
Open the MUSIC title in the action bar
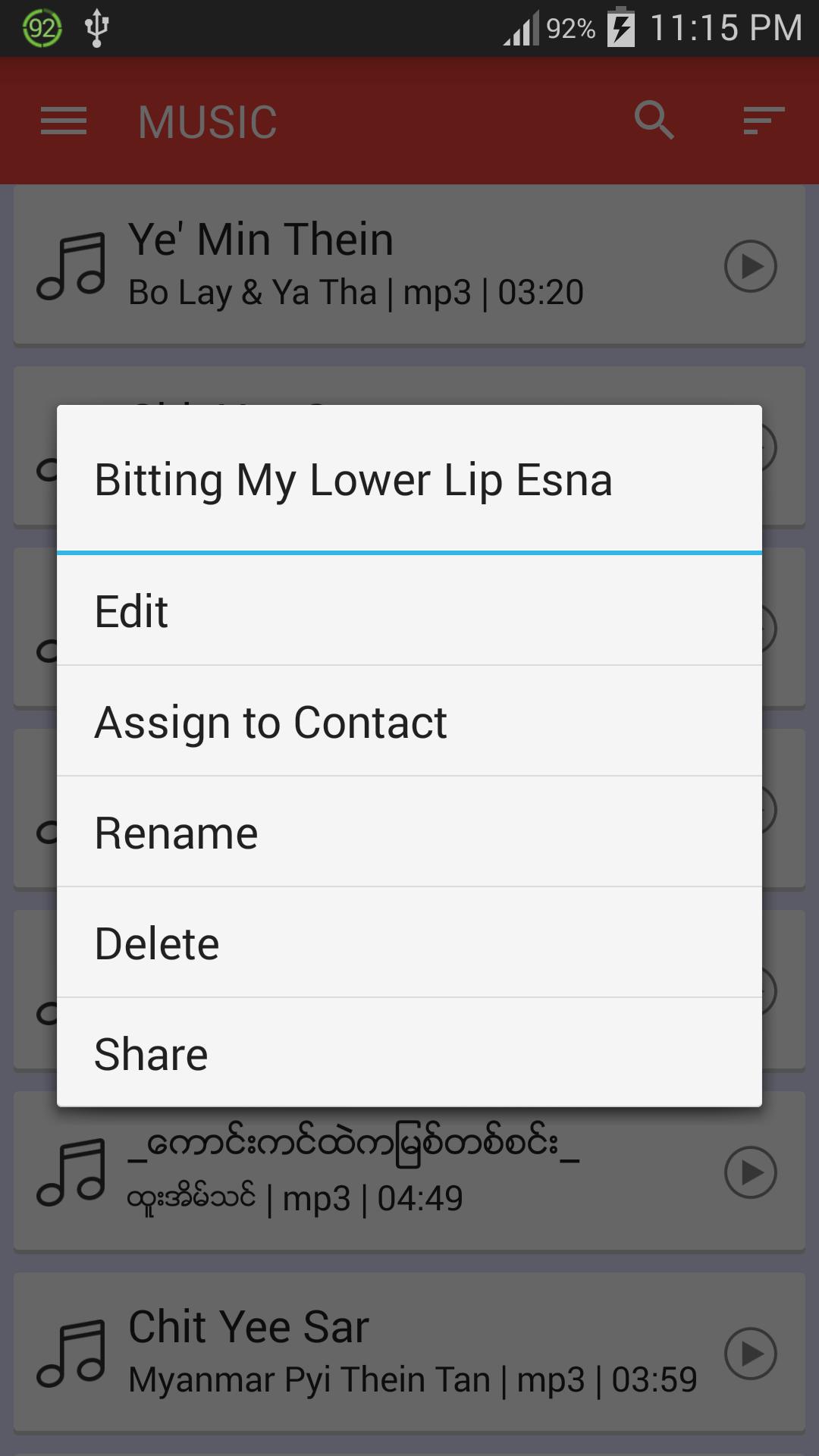coord(206,121)
